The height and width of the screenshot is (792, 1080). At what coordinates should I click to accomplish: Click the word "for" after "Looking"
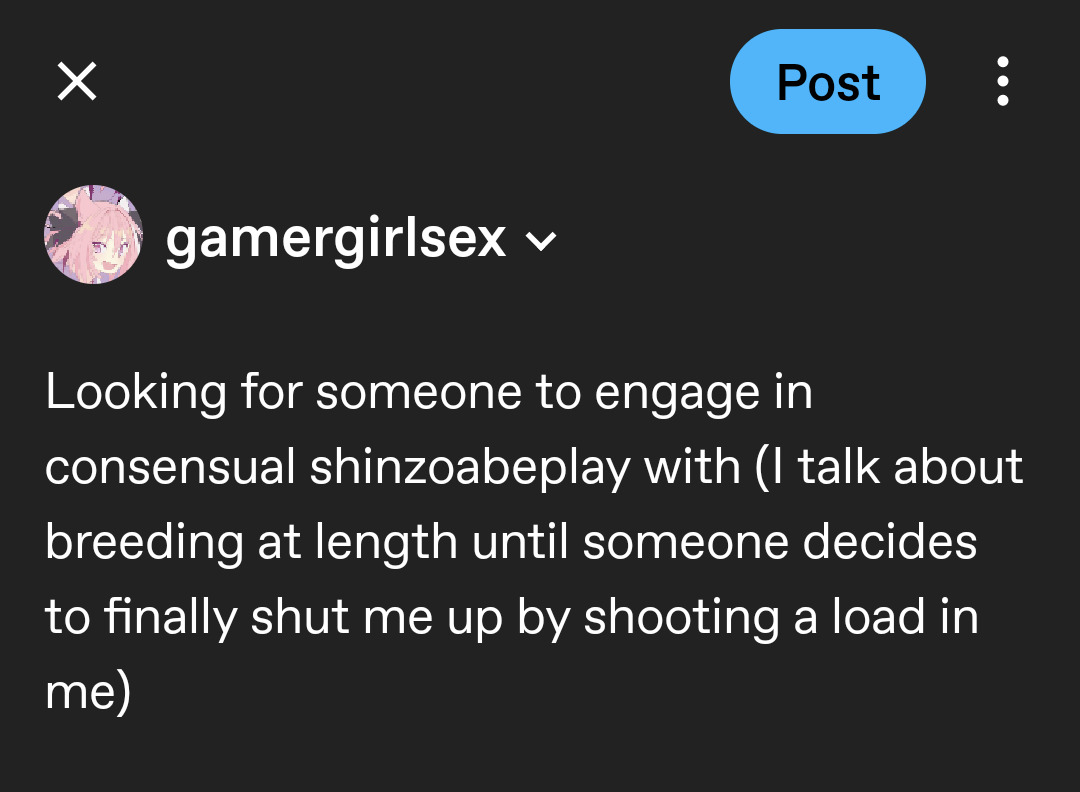271,392
